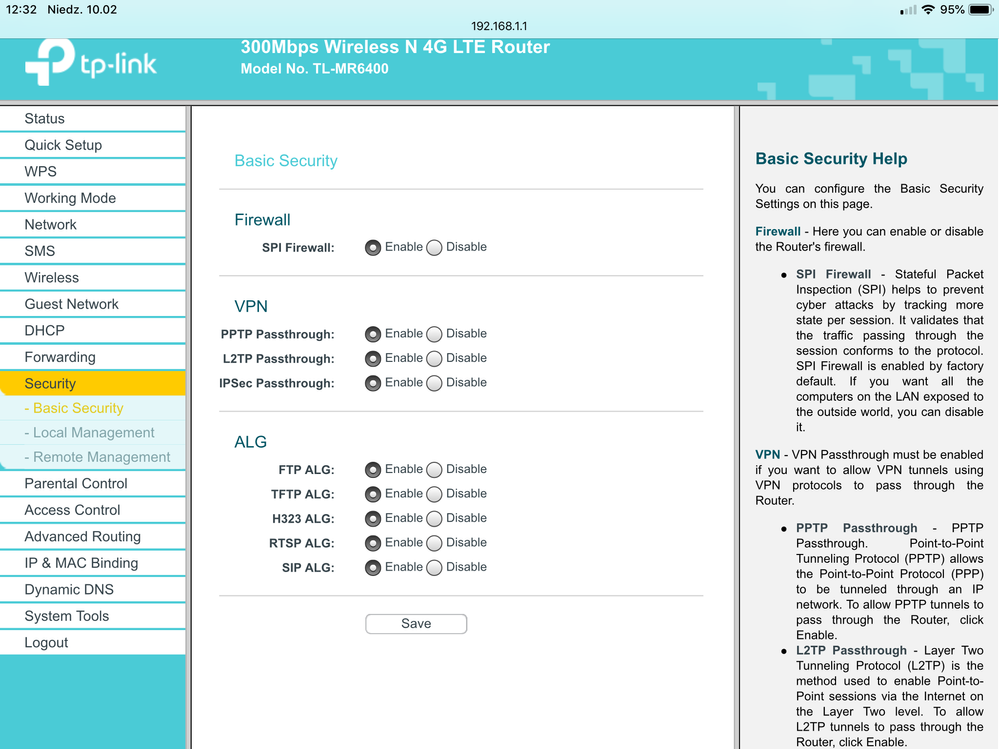This screenshot has height=749, width=999.
Task: Expand the Forwarding menu section
Action: 60,357
